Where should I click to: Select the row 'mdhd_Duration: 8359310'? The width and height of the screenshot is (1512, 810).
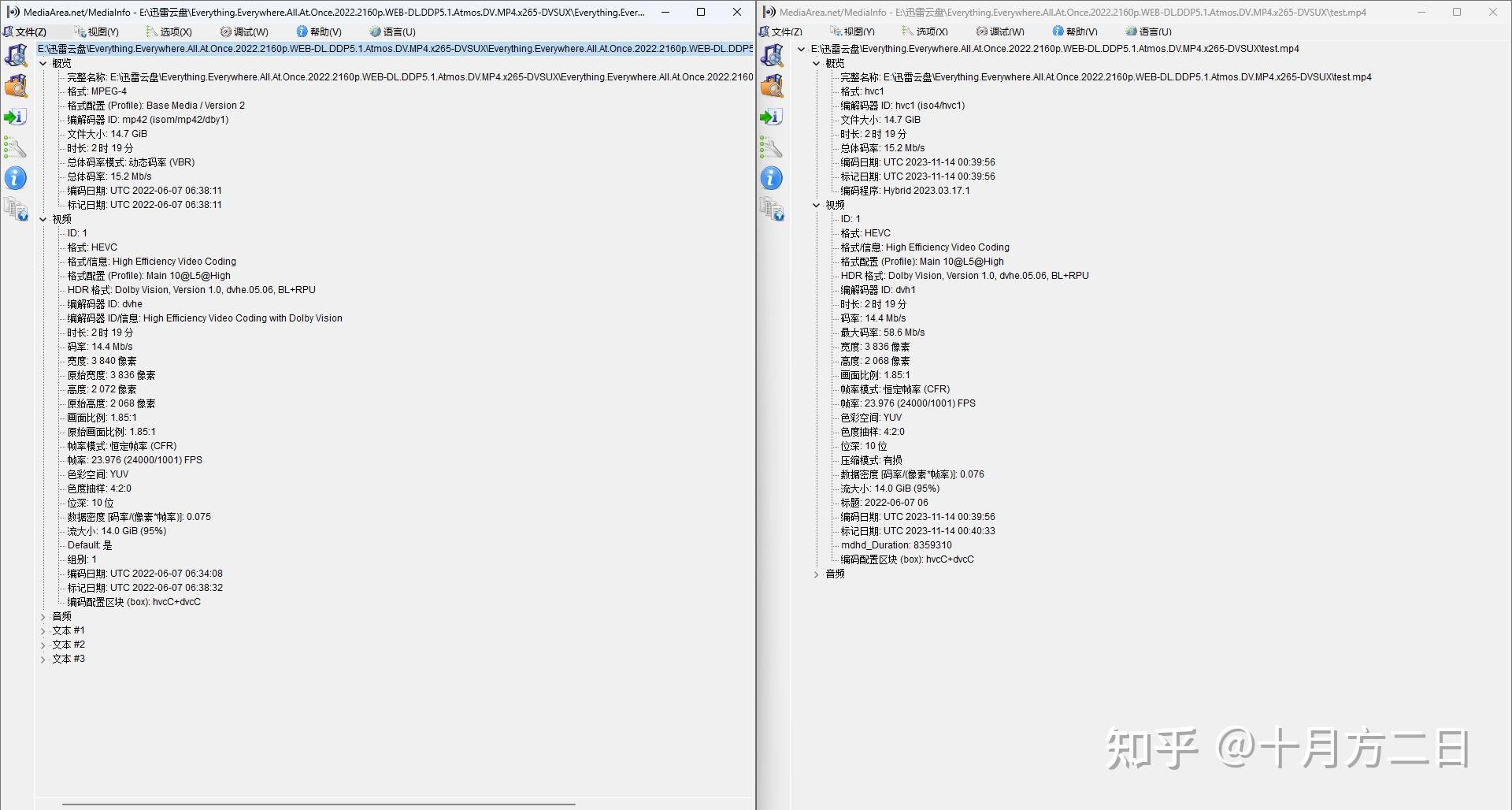(896, 545)
